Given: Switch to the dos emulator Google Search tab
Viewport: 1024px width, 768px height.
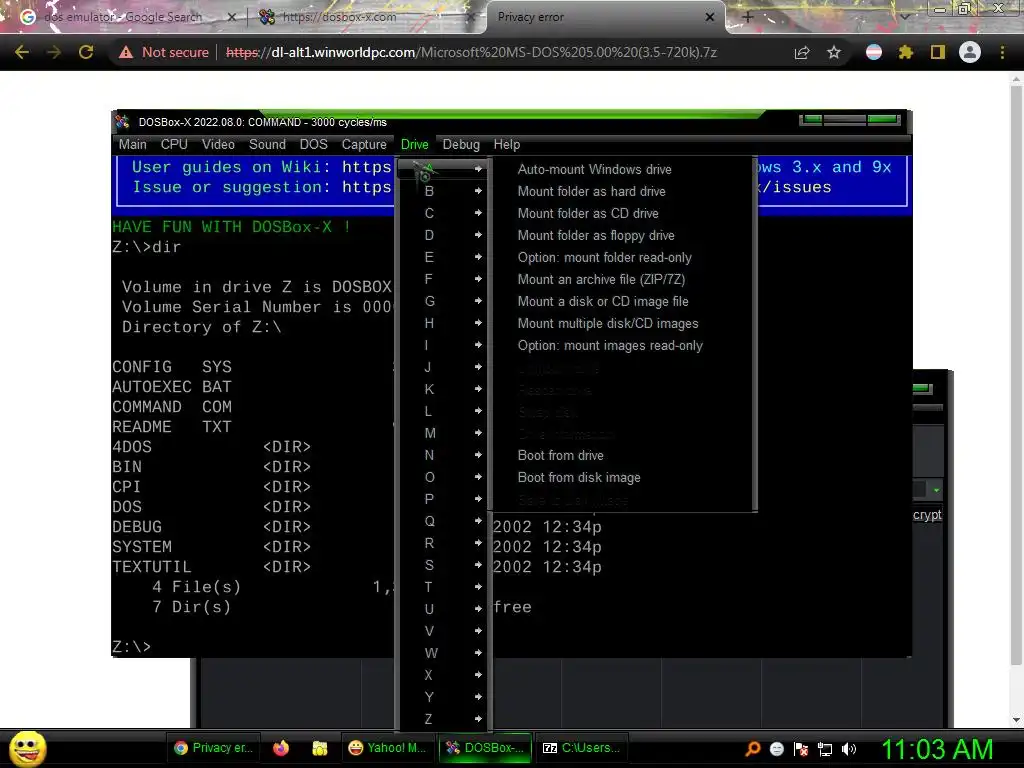Looking at the screenshot, I should tap(123, 17).
